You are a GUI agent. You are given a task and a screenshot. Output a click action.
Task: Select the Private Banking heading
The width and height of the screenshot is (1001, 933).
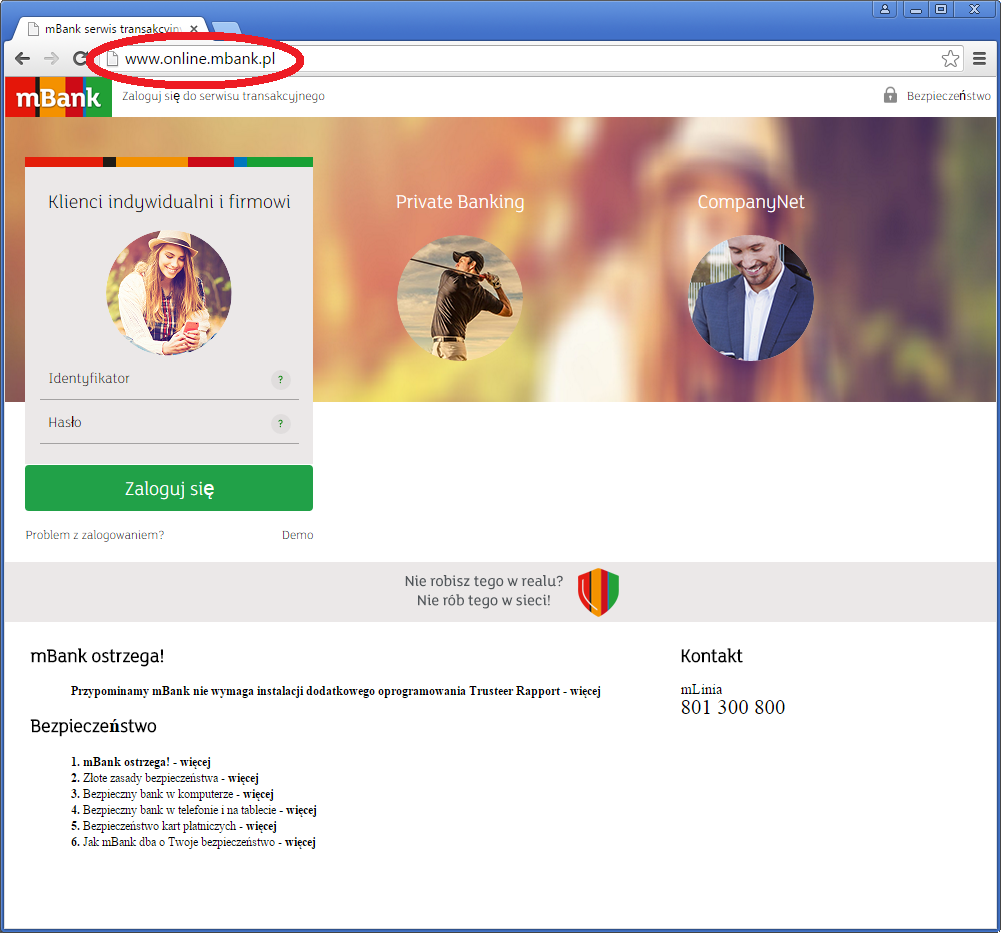tap(460, 202)
